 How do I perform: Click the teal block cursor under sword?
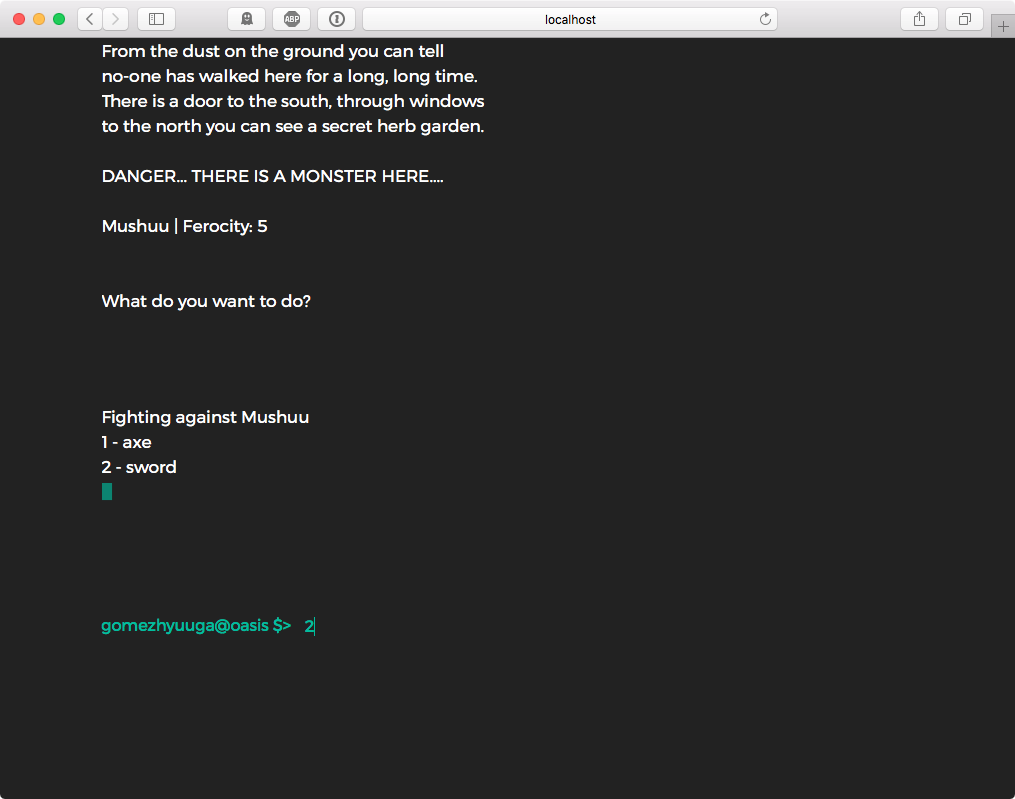(107, 491)
